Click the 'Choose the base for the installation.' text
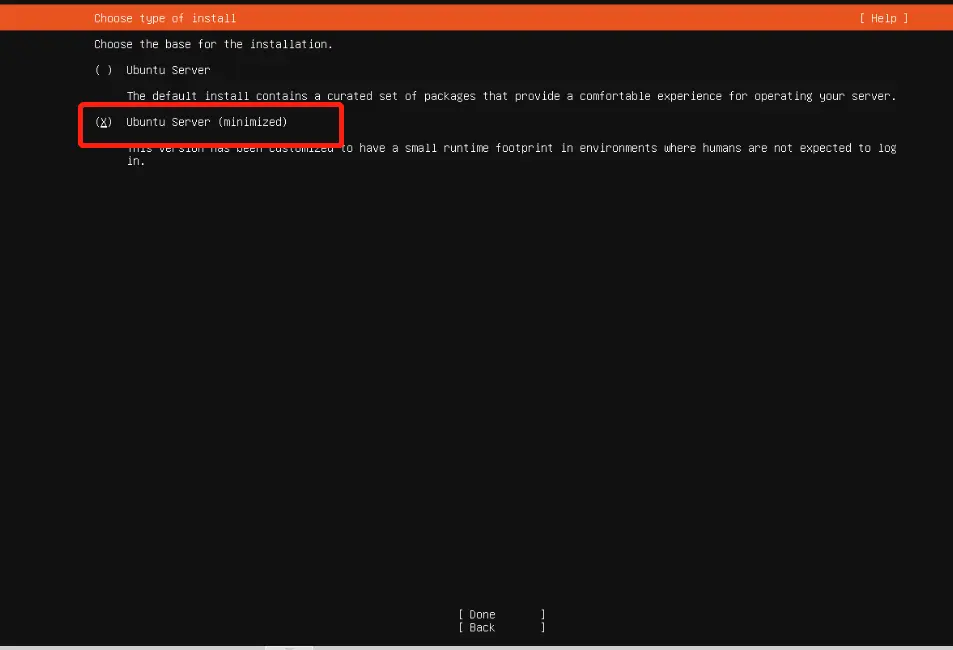The image size is (953, 650). click(x=213, y=44)
